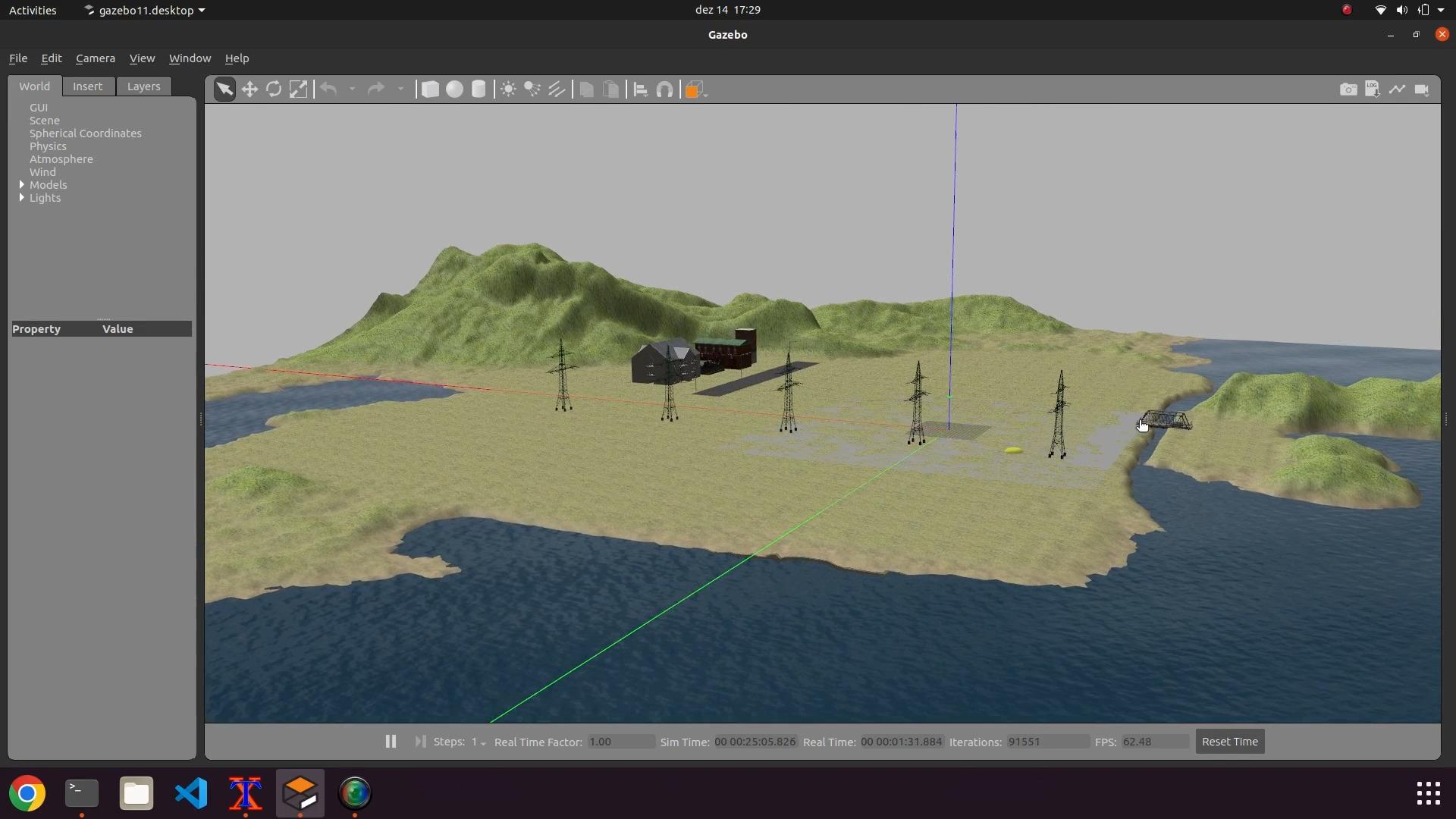The width and height of the screenshot is (1456, 819).
Task: Expand the Models tree node
Action: pos(22,185)
